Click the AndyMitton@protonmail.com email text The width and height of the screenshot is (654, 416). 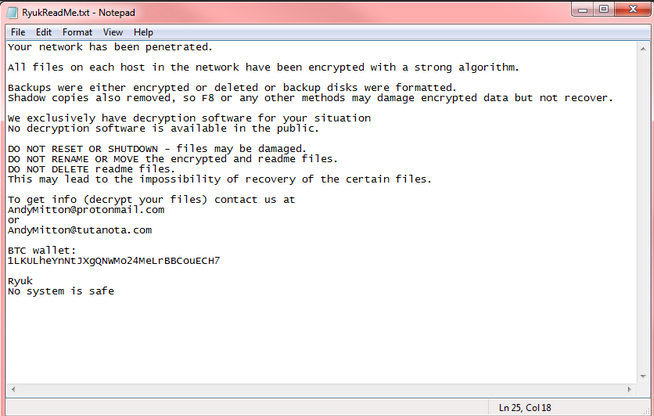[x=86, y=210]
